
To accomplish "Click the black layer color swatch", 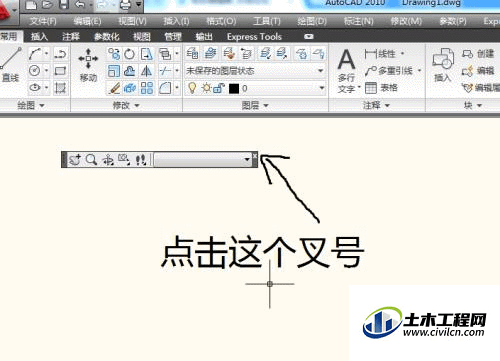I will pyautogui.click(x=234, y=88).
